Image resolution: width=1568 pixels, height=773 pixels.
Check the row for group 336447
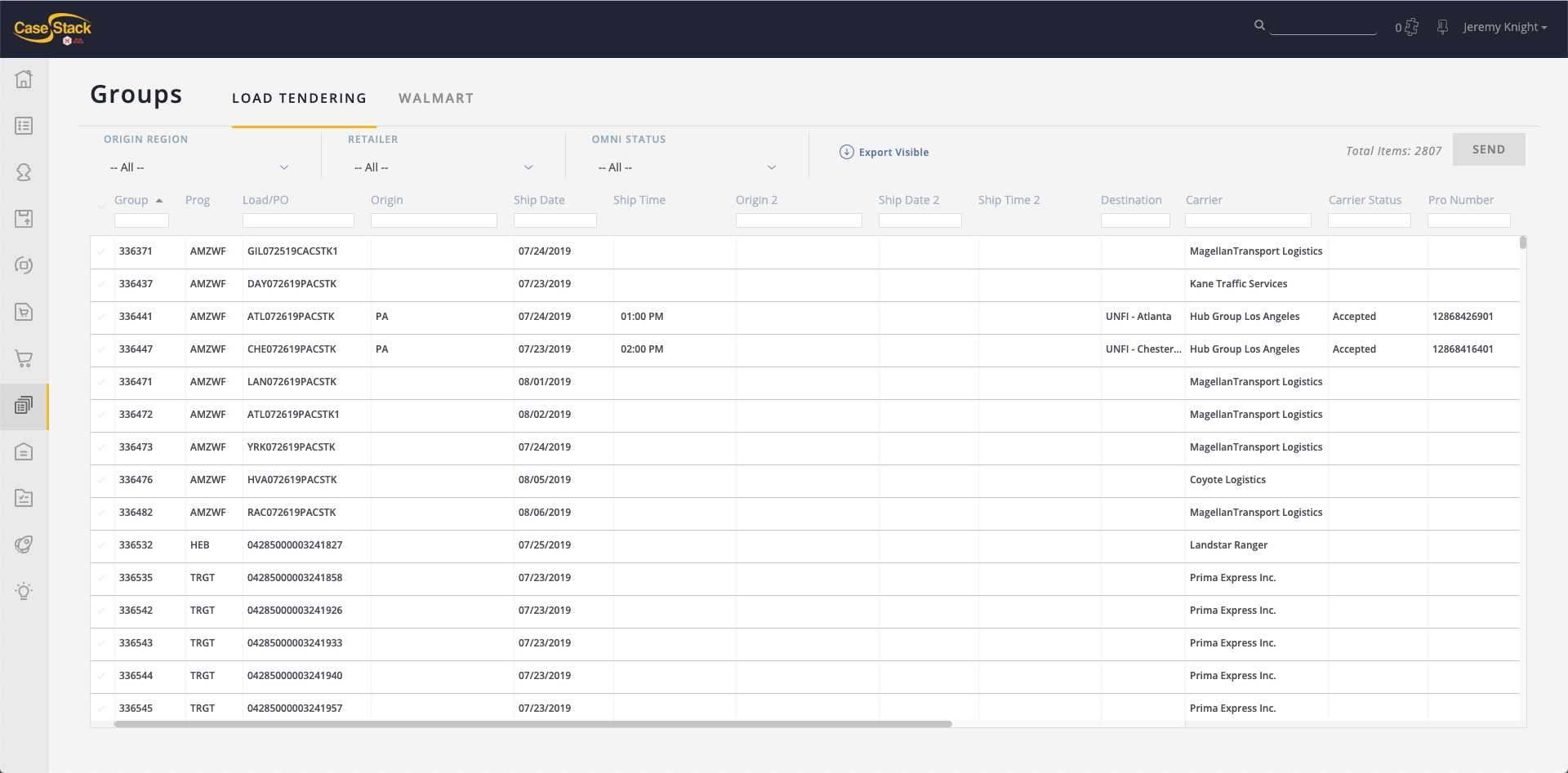click(101, 349)
